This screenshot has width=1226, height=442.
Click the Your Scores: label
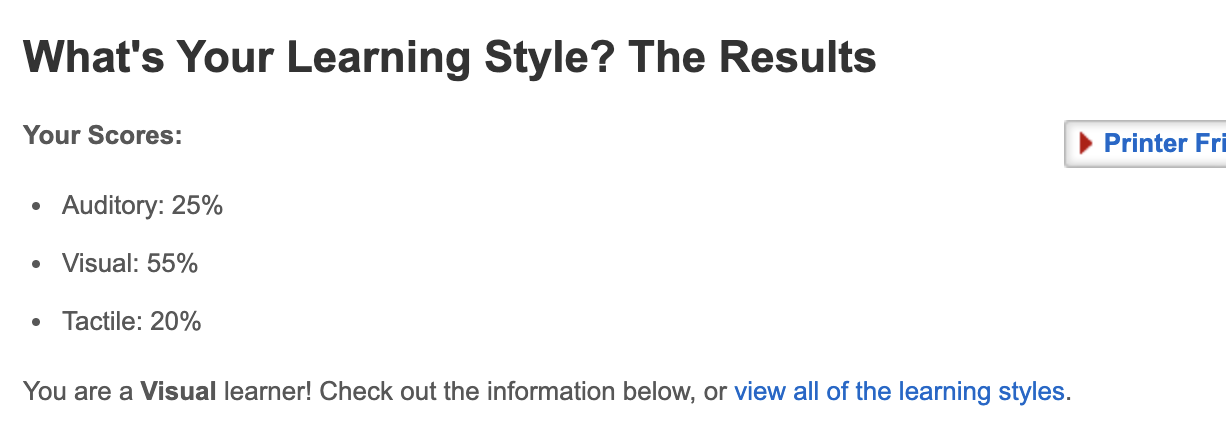(103, 134)
